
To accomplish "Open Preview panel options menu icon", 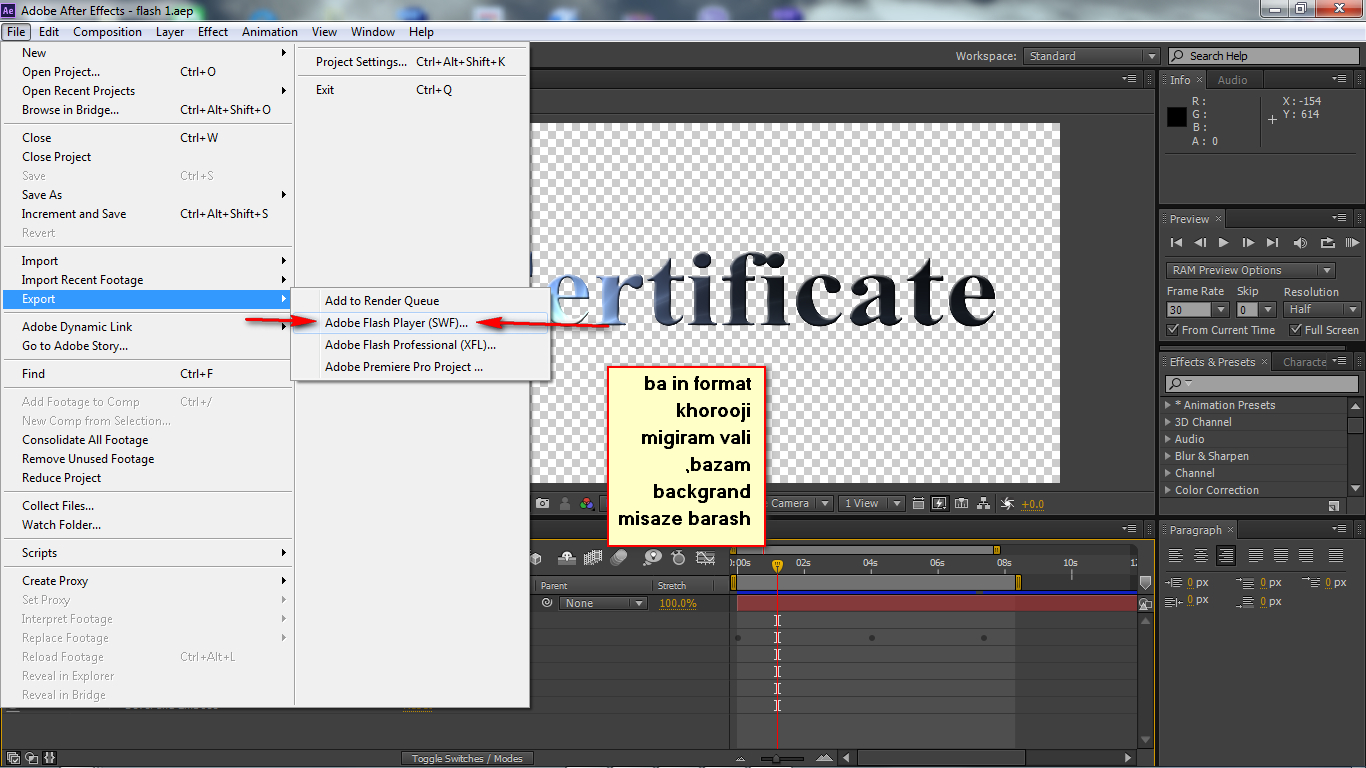I will click(x=1339, y=218).
